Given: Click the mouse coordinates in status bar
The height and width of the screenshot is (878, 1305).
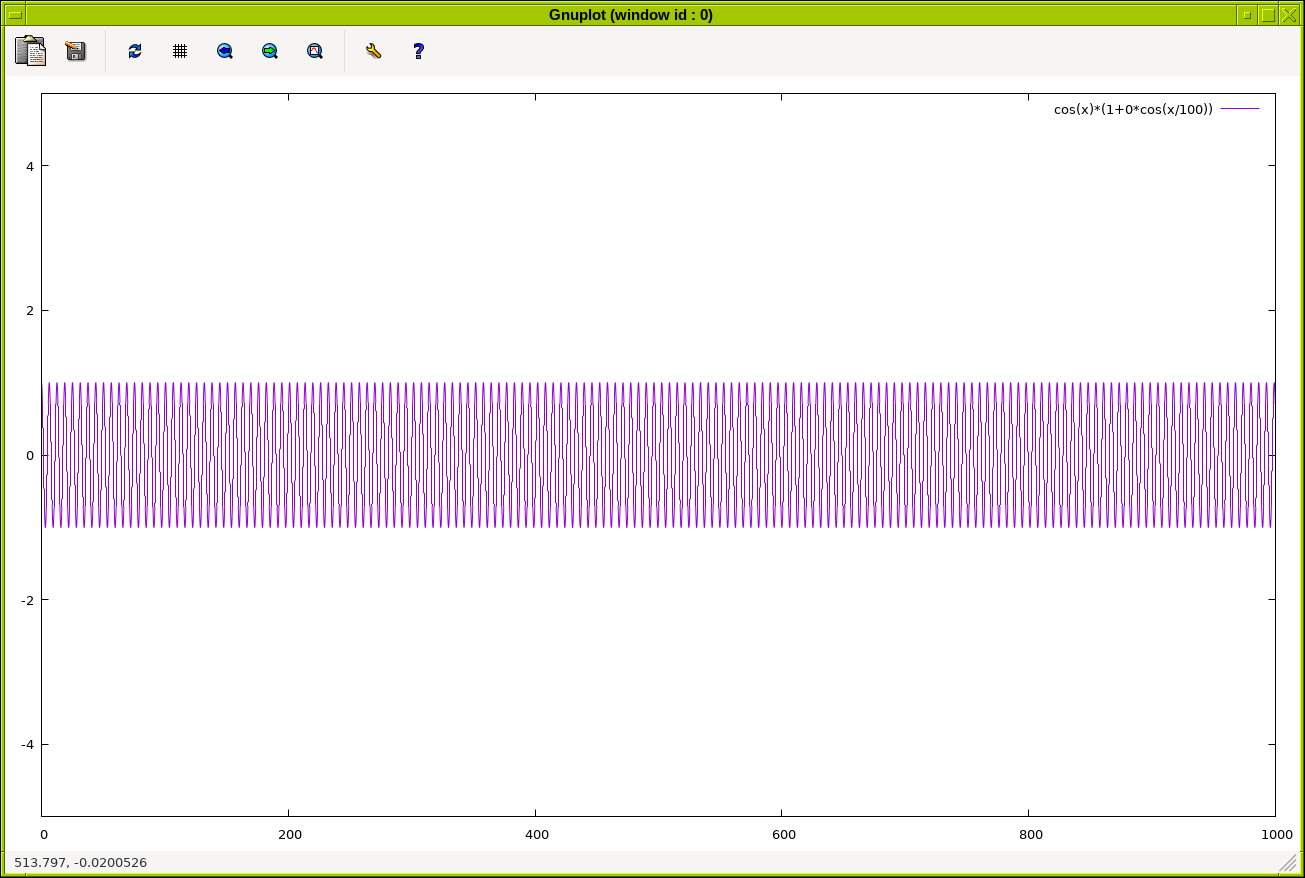Looking at the screenshot, I should 80,862.
